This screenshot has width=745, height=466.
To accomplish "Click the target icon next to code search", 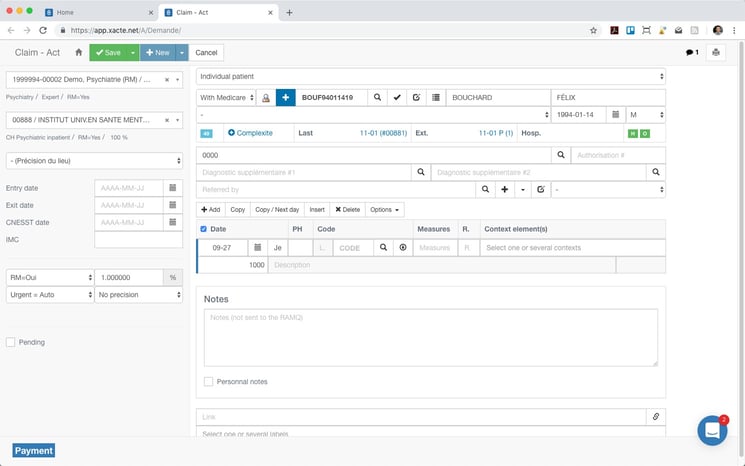I will coord(403,247).
